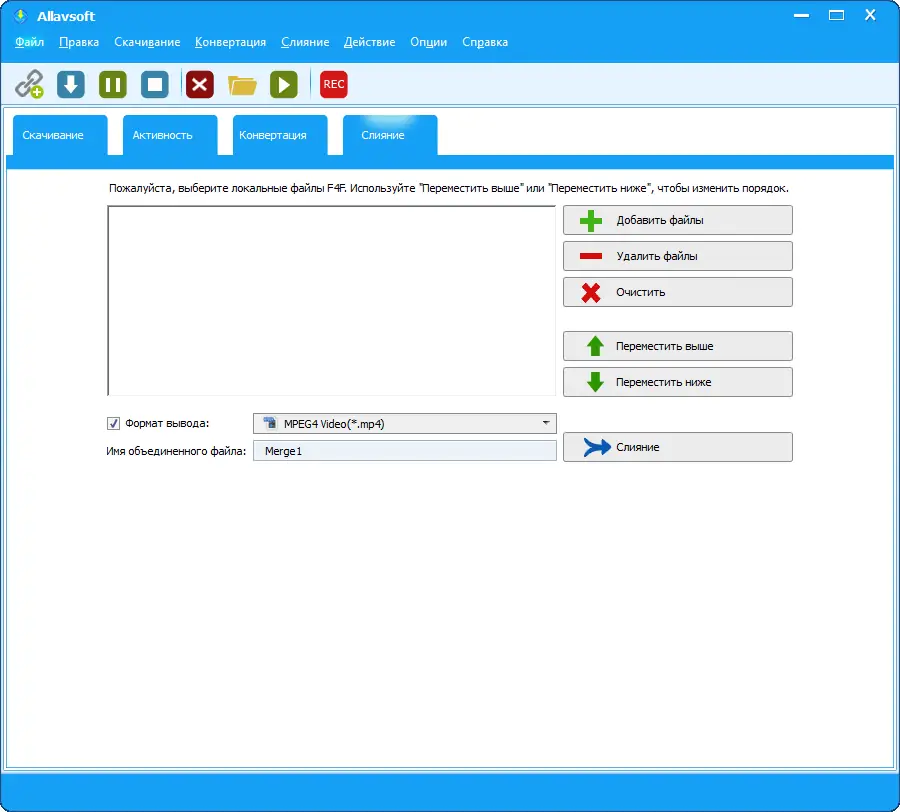Click the Переместить выше button
The image size is (900, 812).
pos(677,346)
